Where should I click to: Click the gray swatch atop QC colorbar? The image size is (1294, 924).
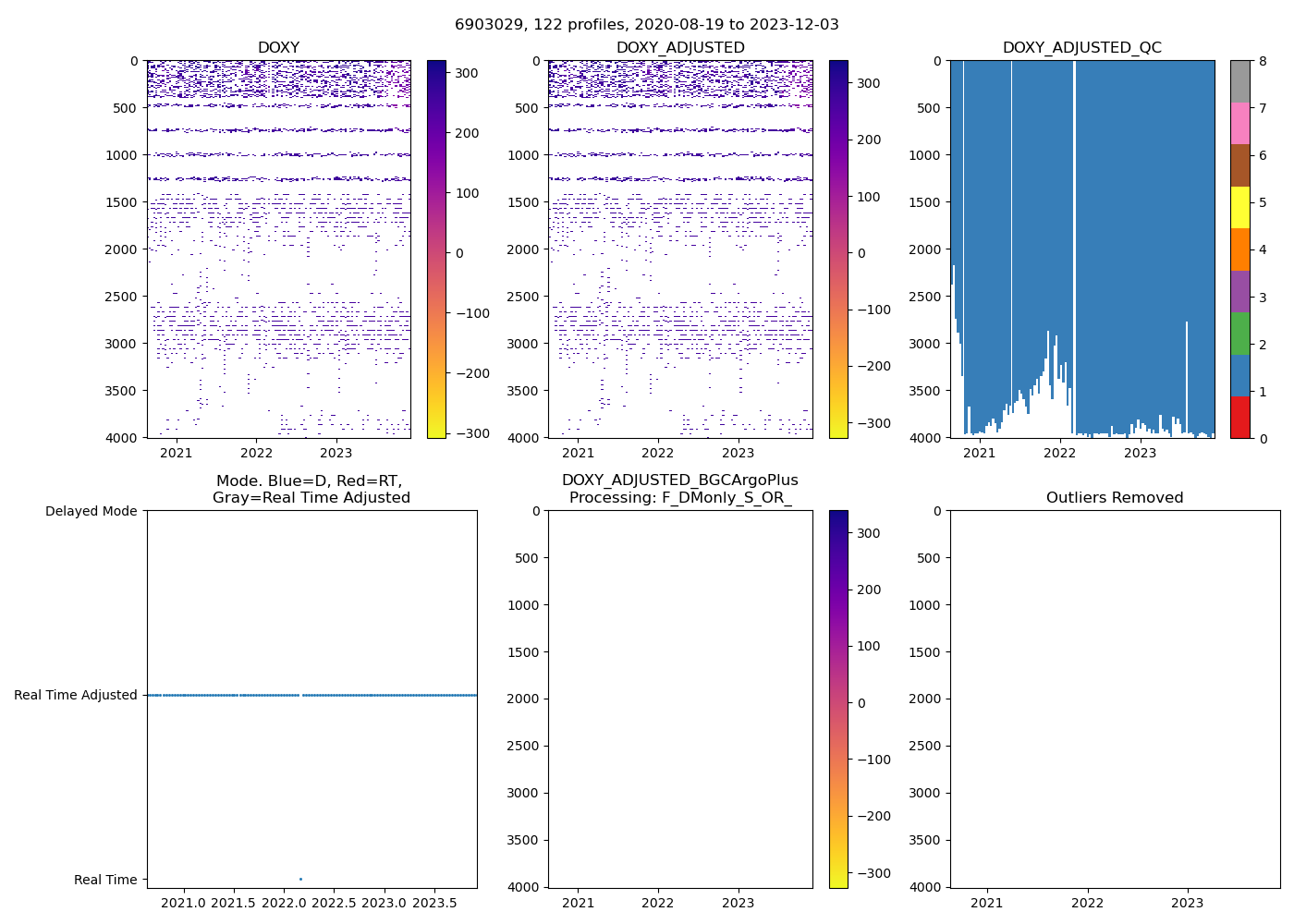(x=1239, y=81)
